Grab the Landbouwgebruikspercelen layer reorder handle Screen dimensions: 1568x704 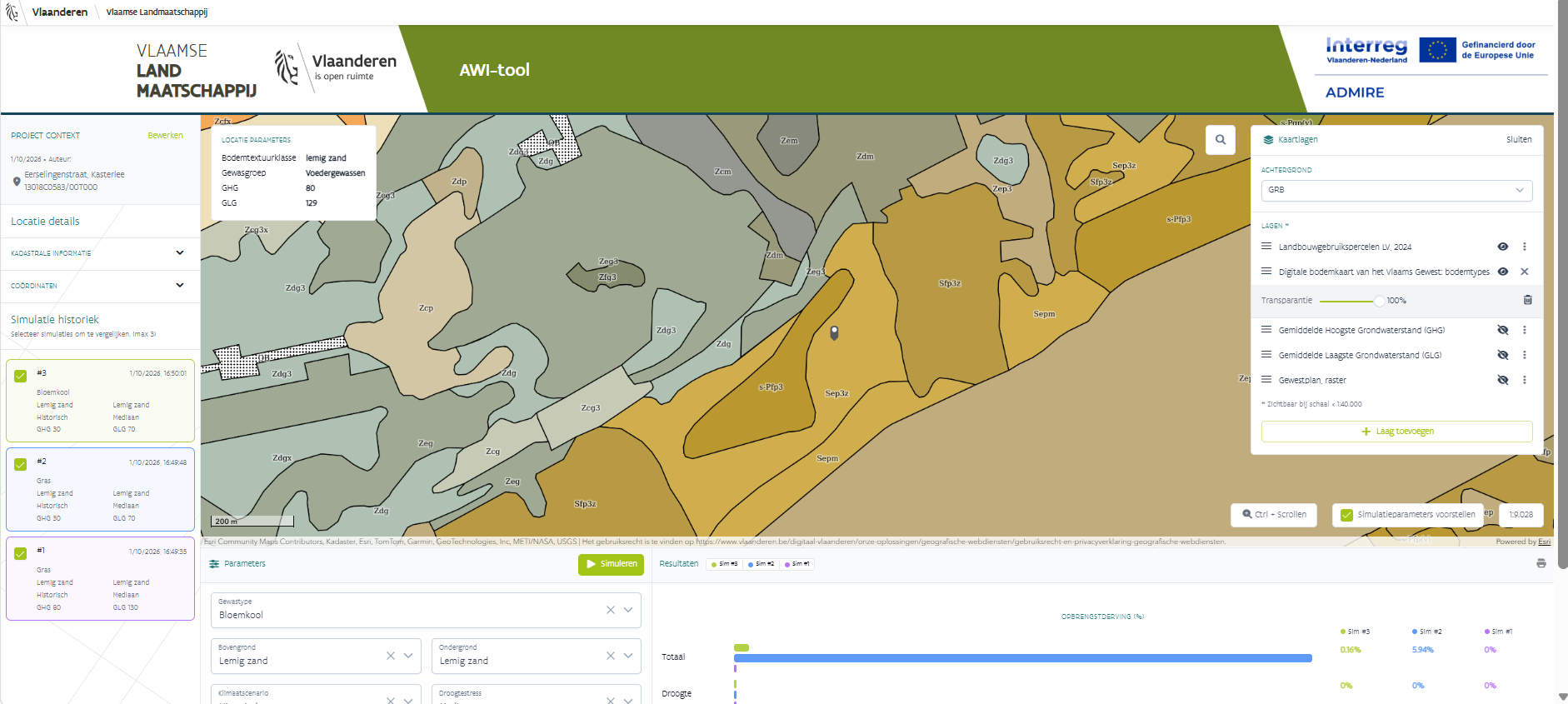[x=1266, y=247]
